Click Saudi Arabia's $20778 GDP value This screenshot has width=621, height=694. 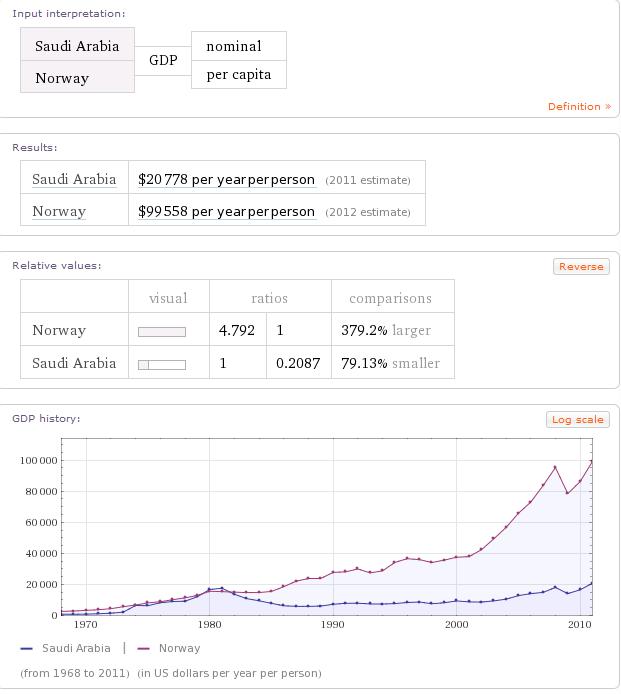pyautogui.click(x=227, y=179)
